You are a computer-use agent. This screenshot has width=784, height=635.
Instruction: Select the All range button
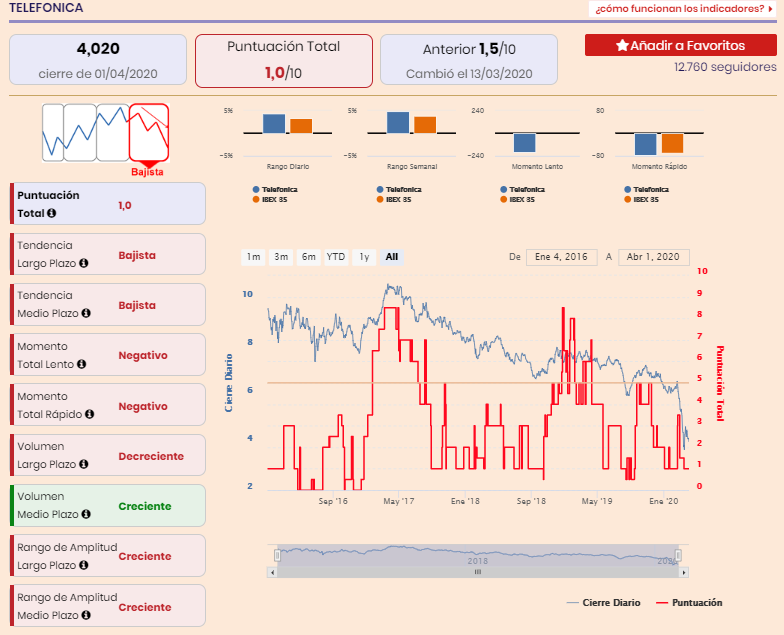[x=392, y=257]
